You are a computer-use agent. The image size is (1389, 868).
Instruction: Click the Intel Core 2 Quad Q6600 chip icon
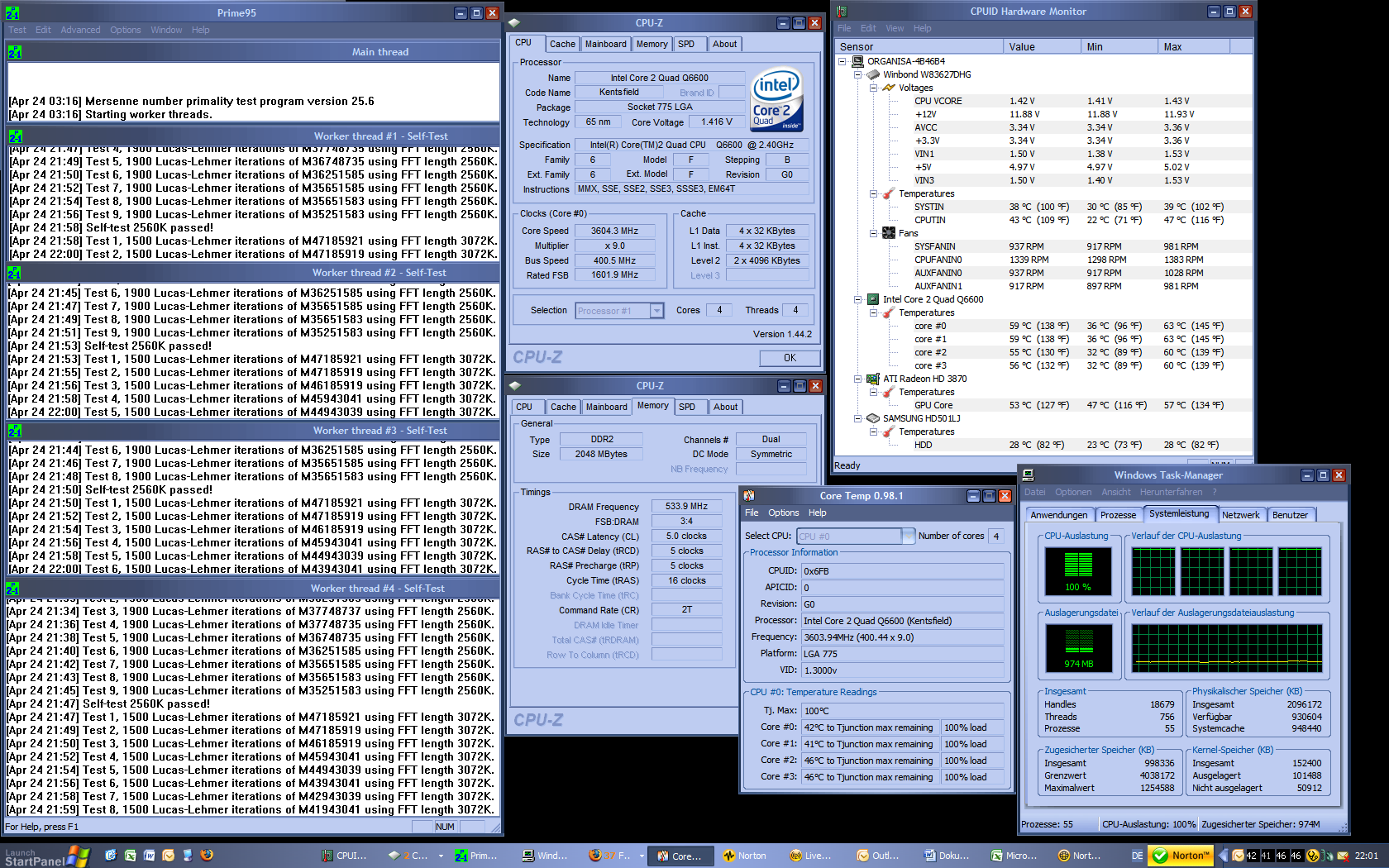point(873,299)
